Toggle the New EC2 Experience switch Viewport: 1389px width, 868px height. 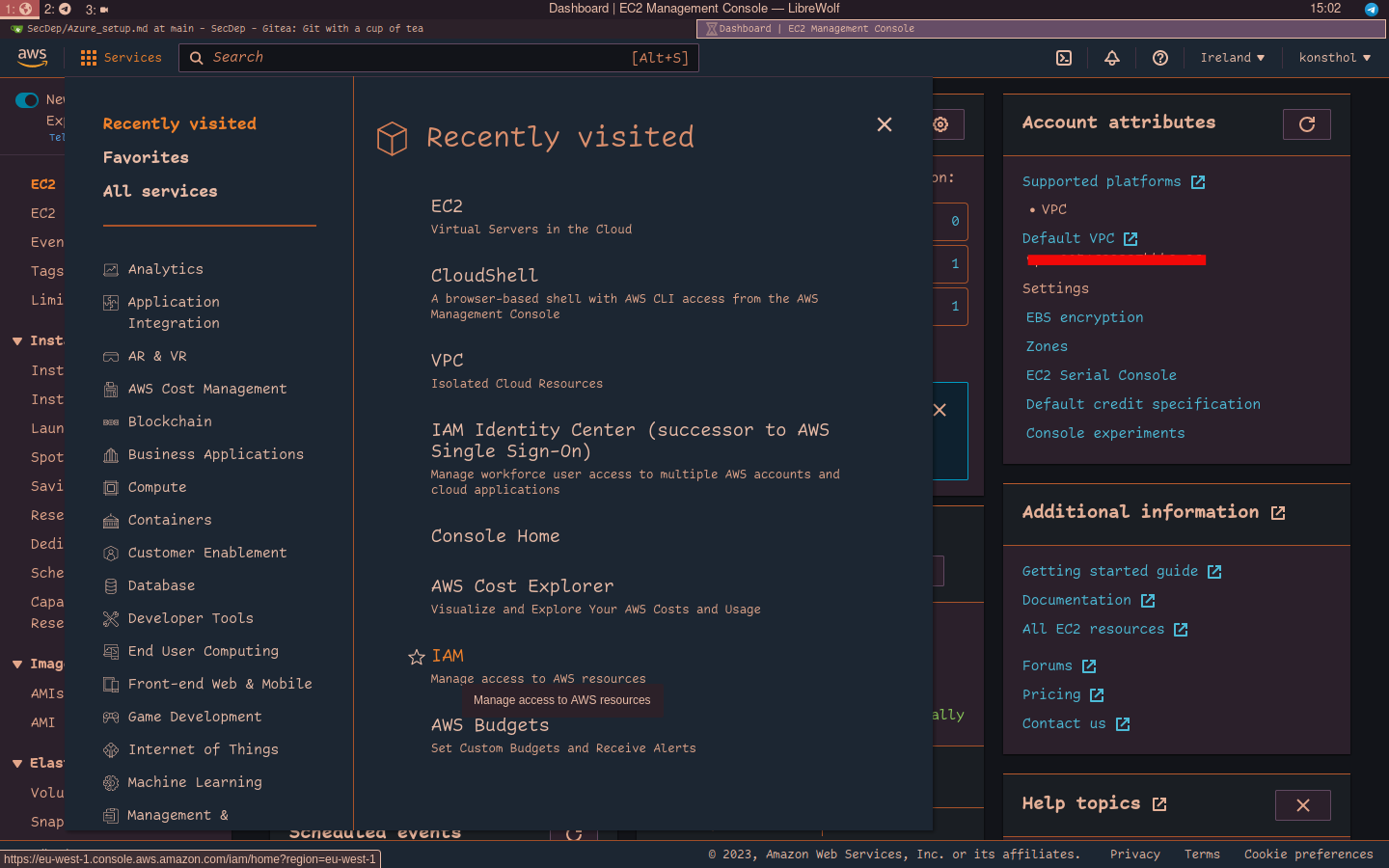(x=27, y=100)
